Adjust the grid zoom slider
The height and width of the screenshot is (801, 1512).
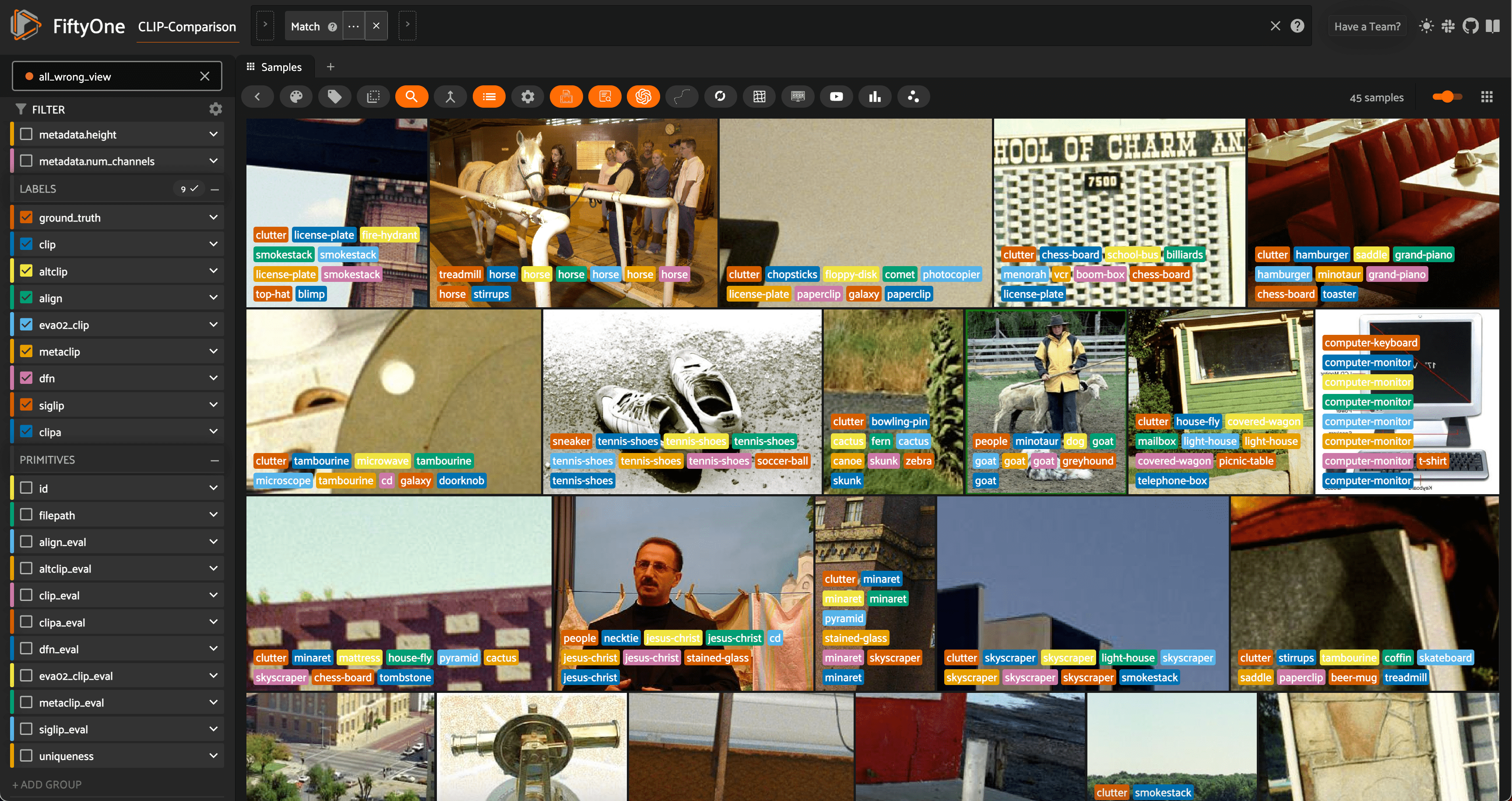tap(1447, 97)
